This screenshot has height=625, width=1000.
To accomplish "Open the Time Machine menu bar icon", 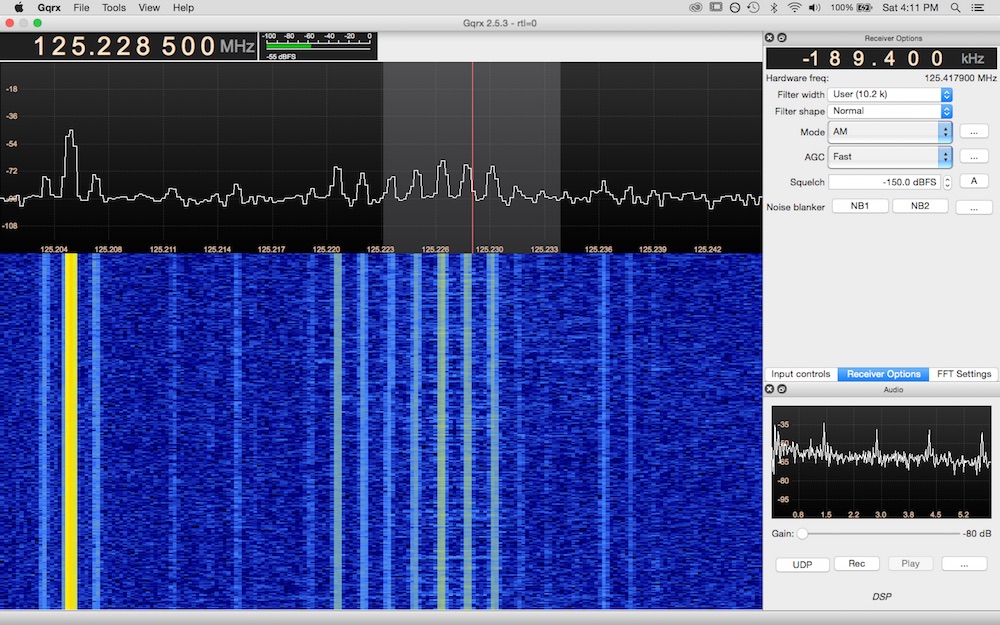I will pos(753,8).
